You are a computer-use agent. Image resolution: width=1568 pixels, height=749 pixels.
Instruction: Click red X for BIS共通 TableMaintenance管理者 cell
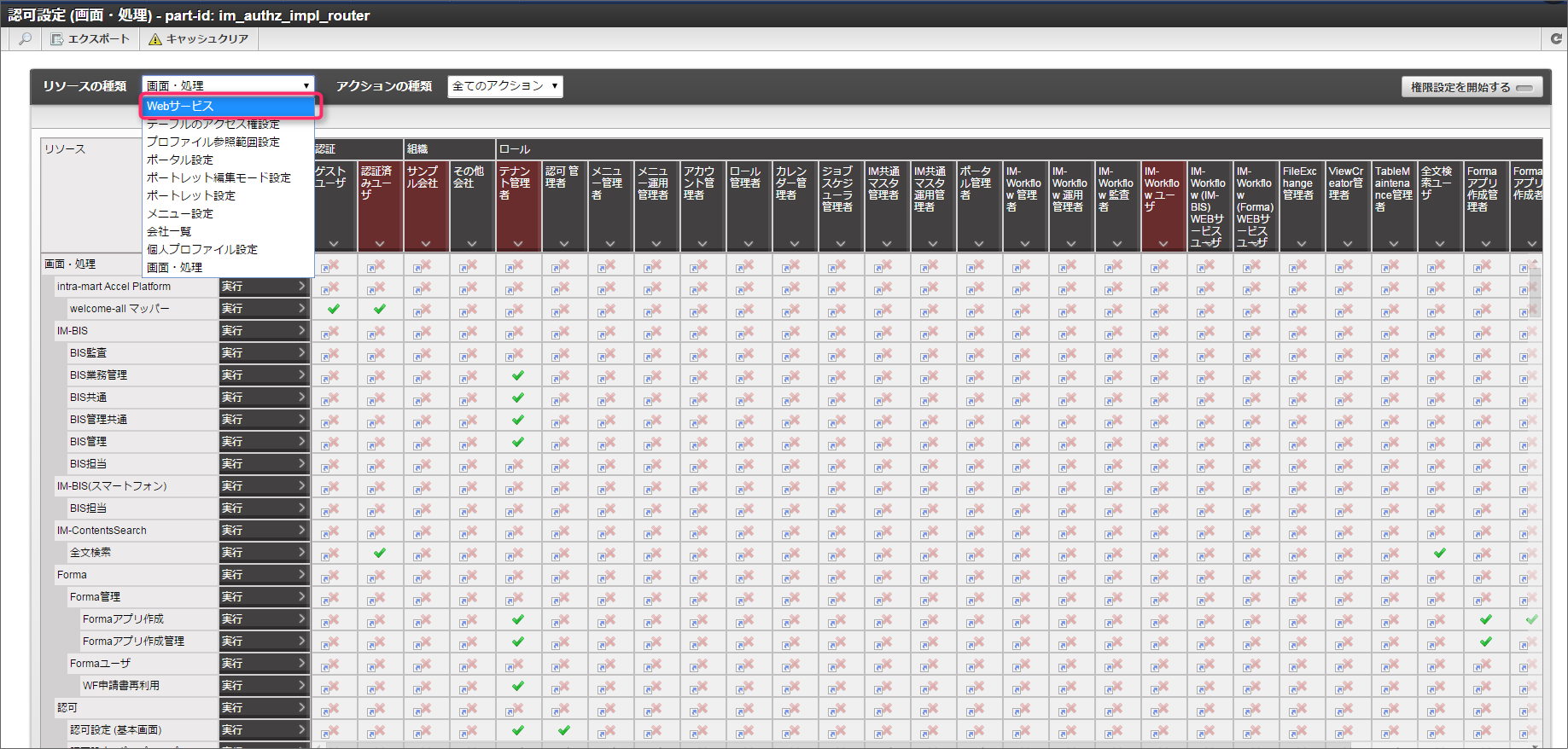click(x=1394, y=398)
